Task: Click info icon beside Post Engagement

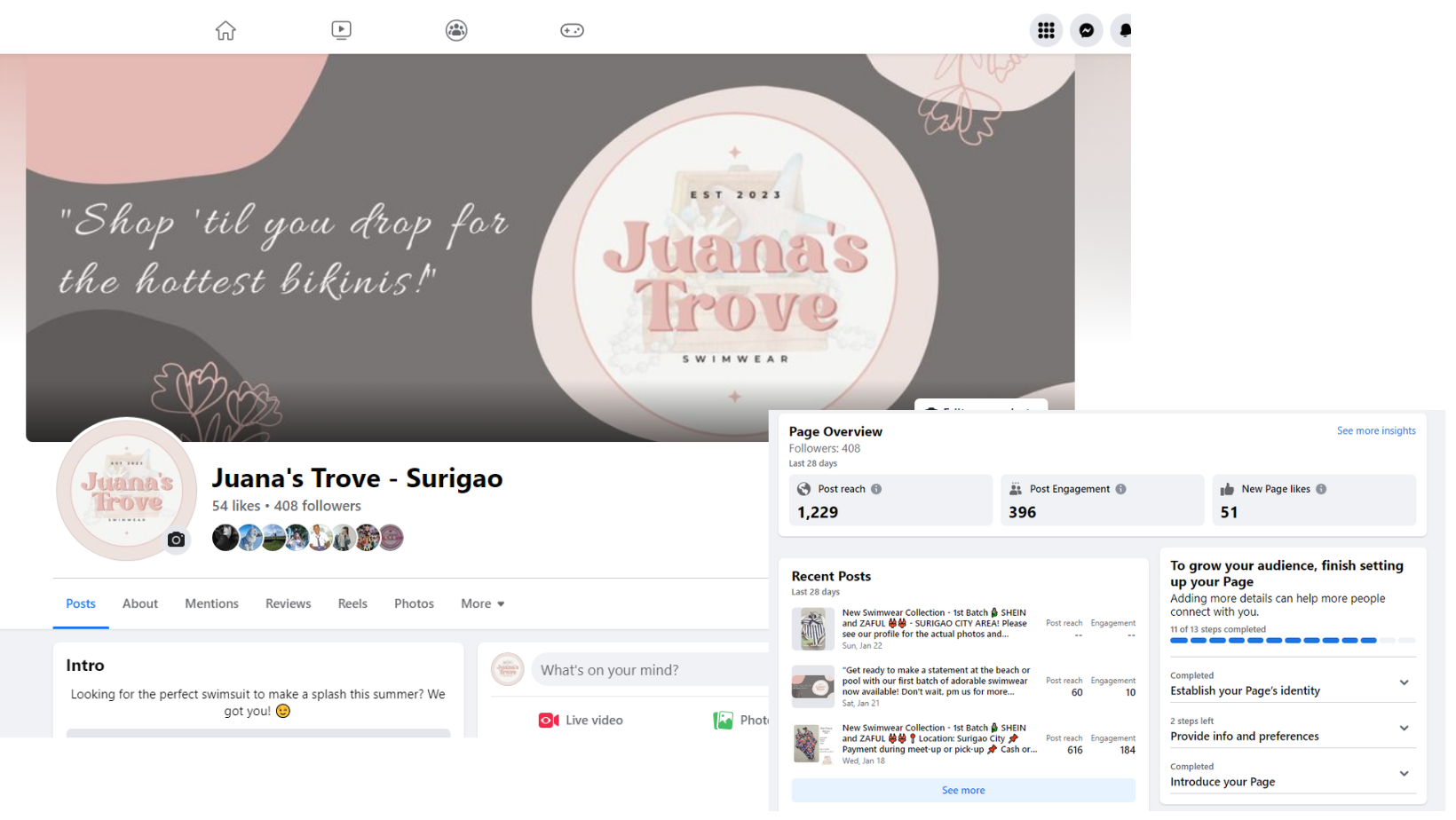Action: tap(1121, 489)
